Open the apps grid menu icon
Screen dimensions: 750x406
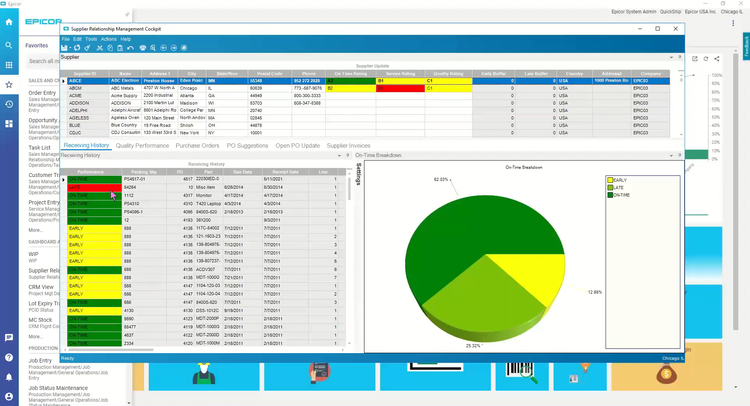[x=9, y=64]
